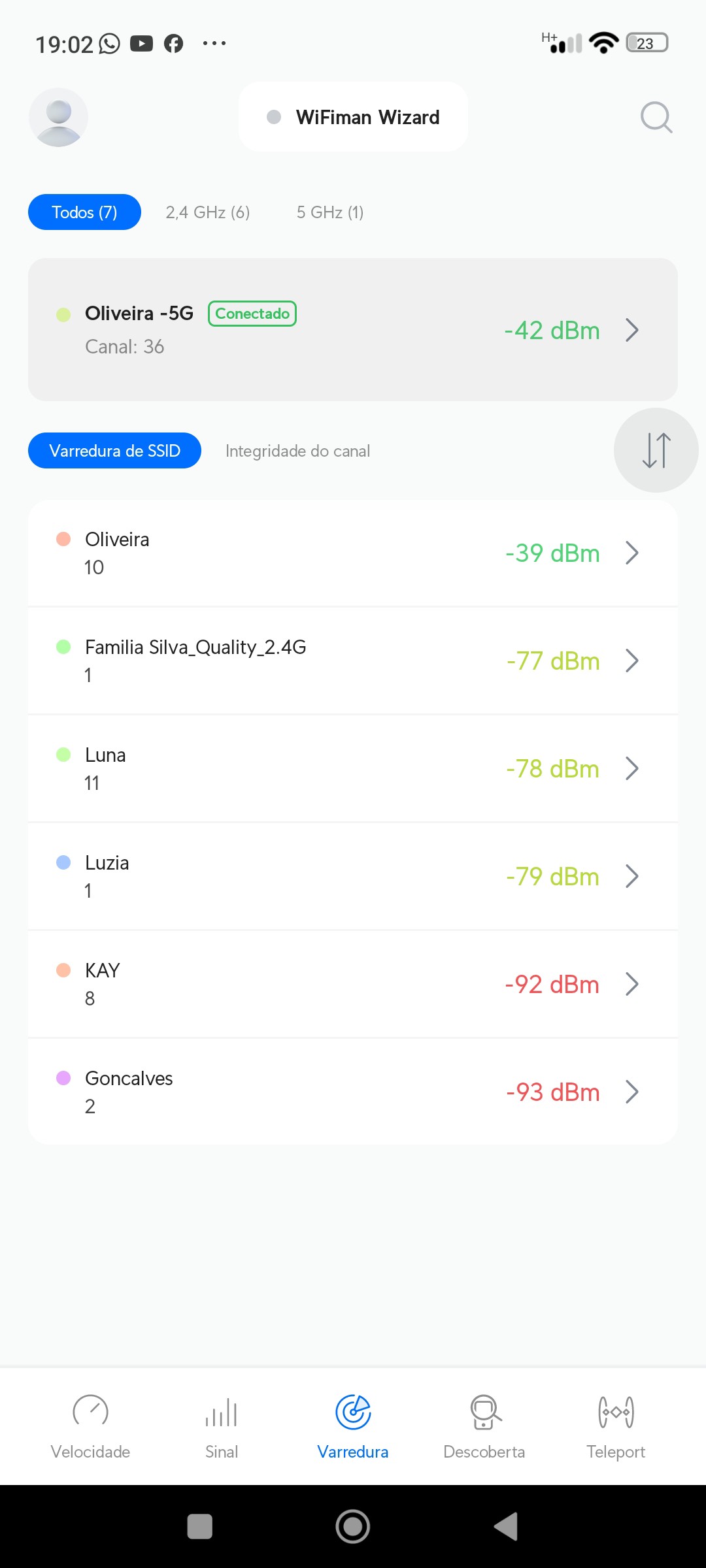The image size is (706, 1568).
Task: Filter networks by 5 GHz
Action: pos(330,212)
